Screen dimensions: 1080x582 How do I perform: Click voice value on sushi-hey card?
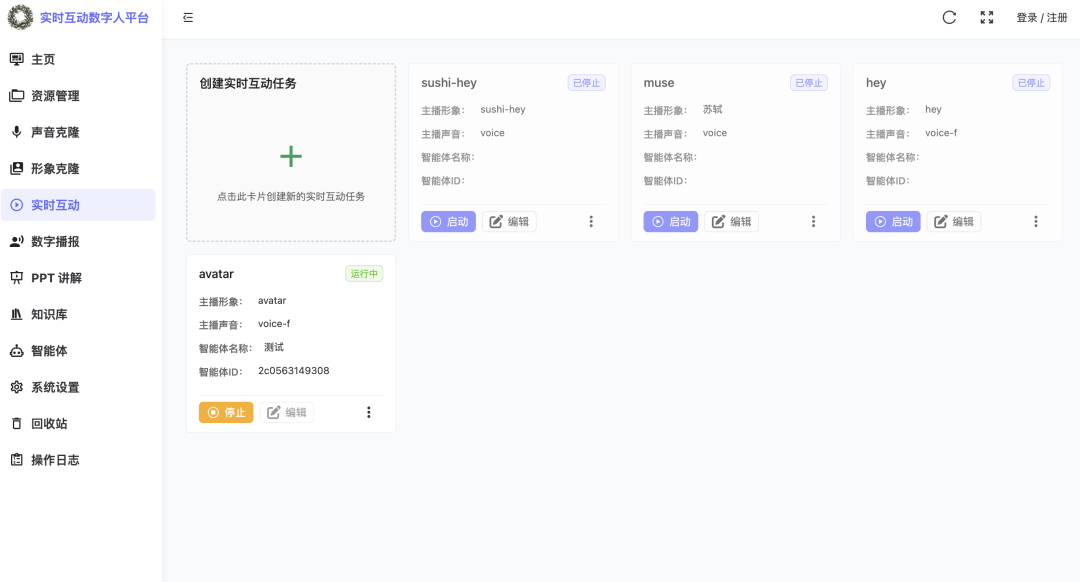492,133
